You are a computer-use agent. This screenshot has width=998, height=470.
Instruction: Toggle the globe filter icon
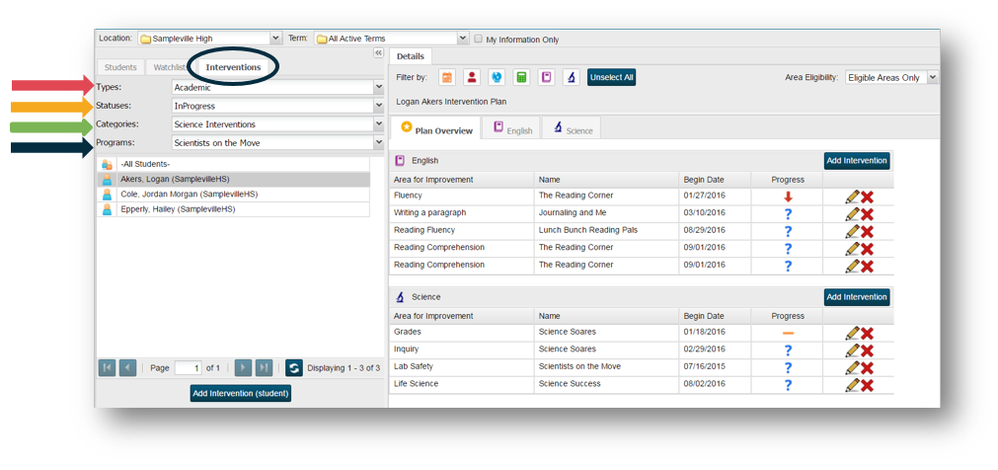click(496, 77)
